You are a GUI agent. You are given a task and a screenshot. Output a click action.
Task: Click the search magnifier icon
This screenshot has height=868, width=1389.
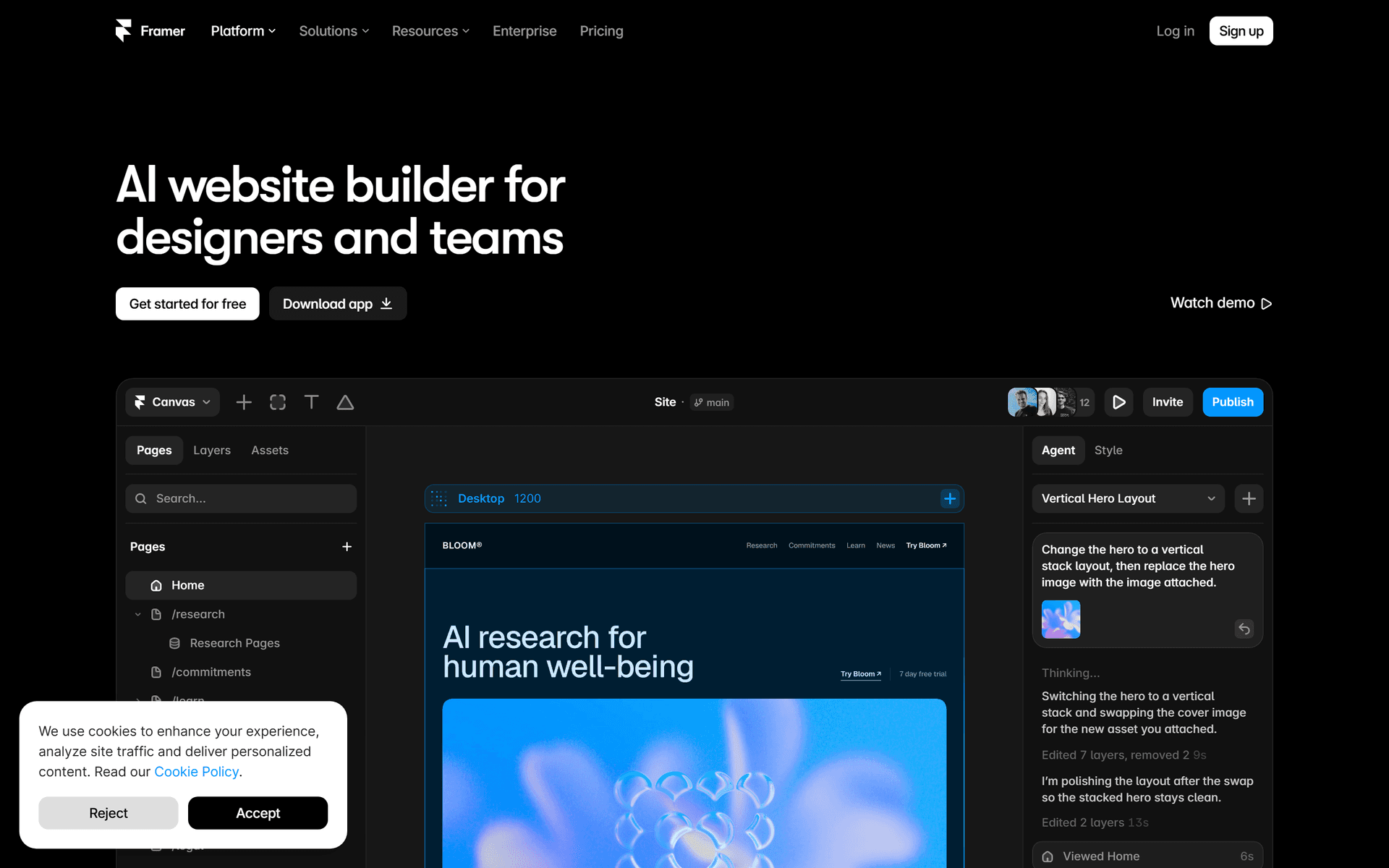coord(141,498)
